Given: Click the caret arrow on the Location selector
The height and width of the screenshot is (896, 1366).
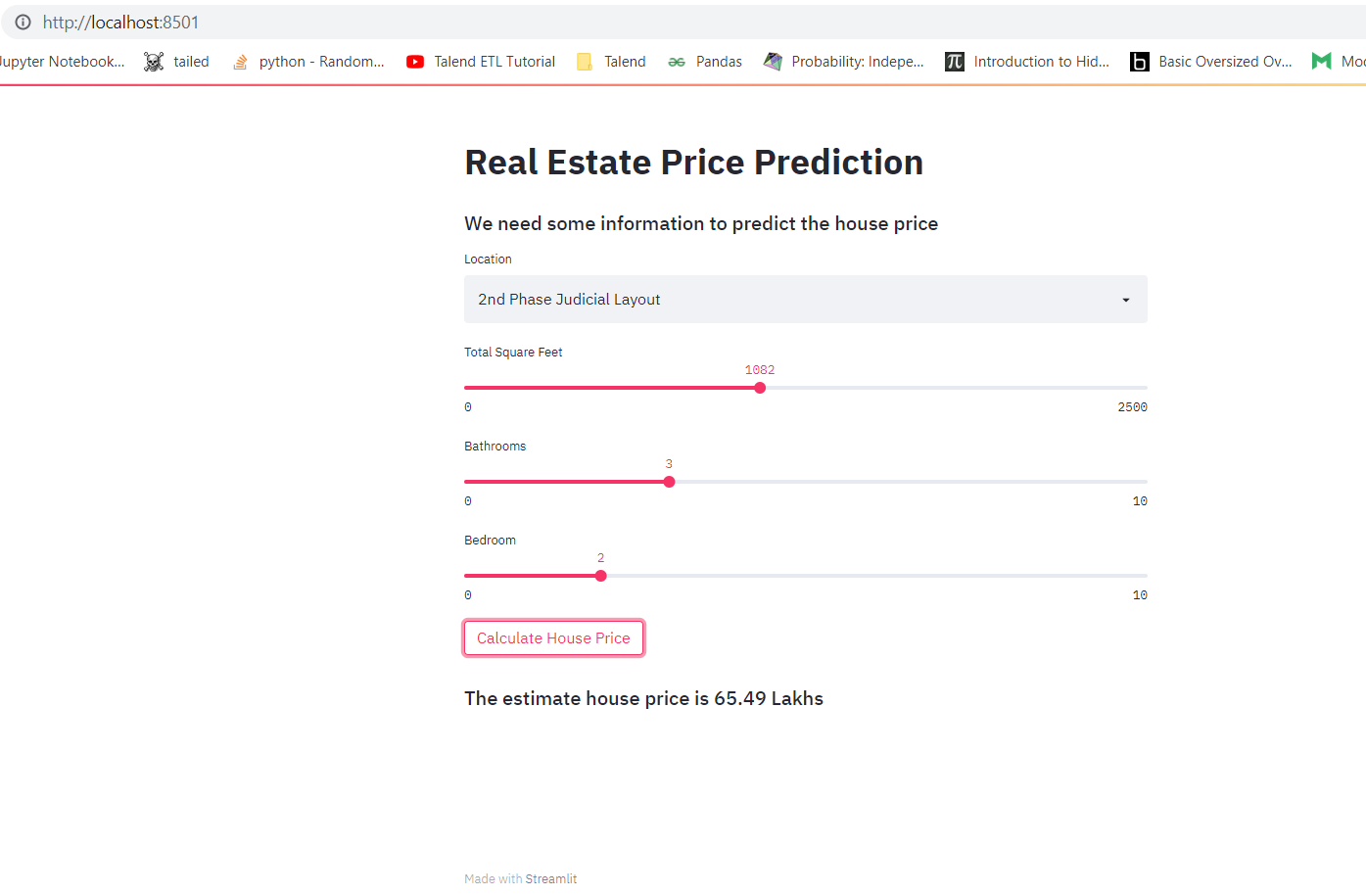Looking at the screenshot, I should (x=1124, y=300).
